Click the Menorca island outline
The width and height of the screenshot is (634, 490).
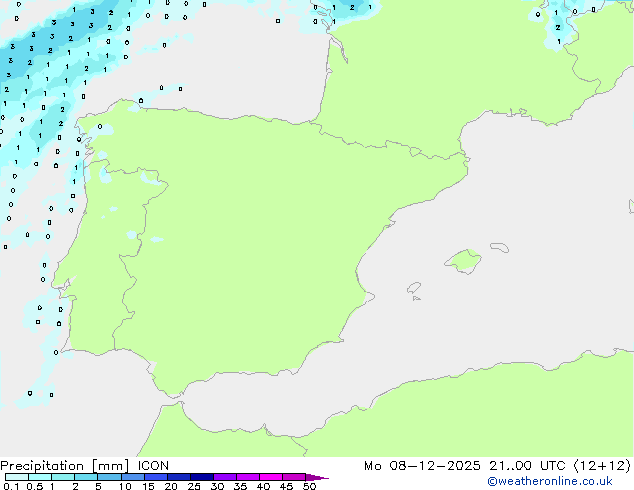click(500, 247)
